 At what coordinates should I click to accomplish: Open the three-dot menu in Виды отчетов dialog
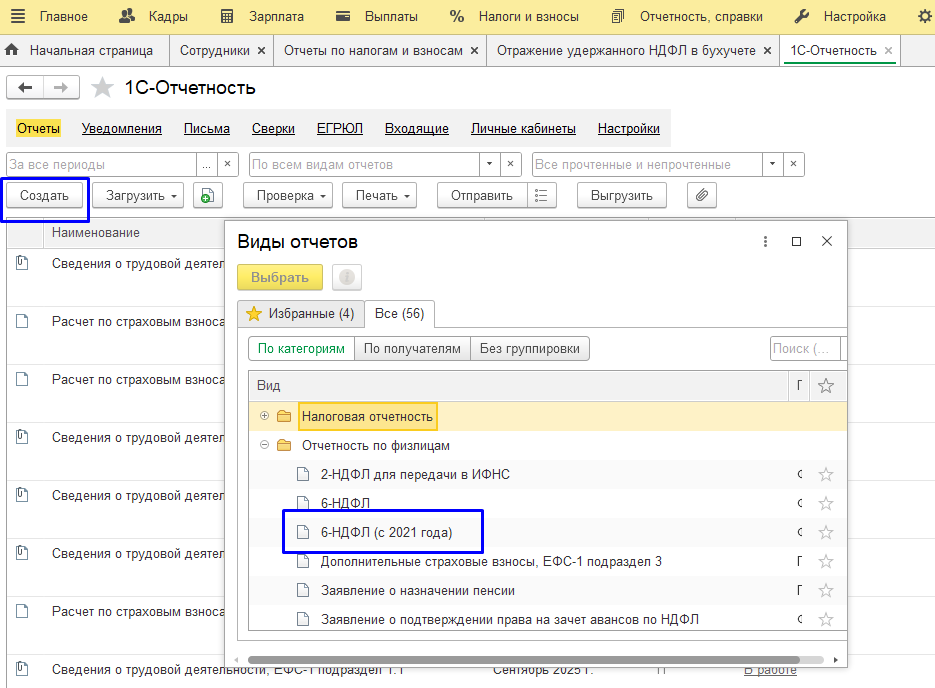[765, 242]
